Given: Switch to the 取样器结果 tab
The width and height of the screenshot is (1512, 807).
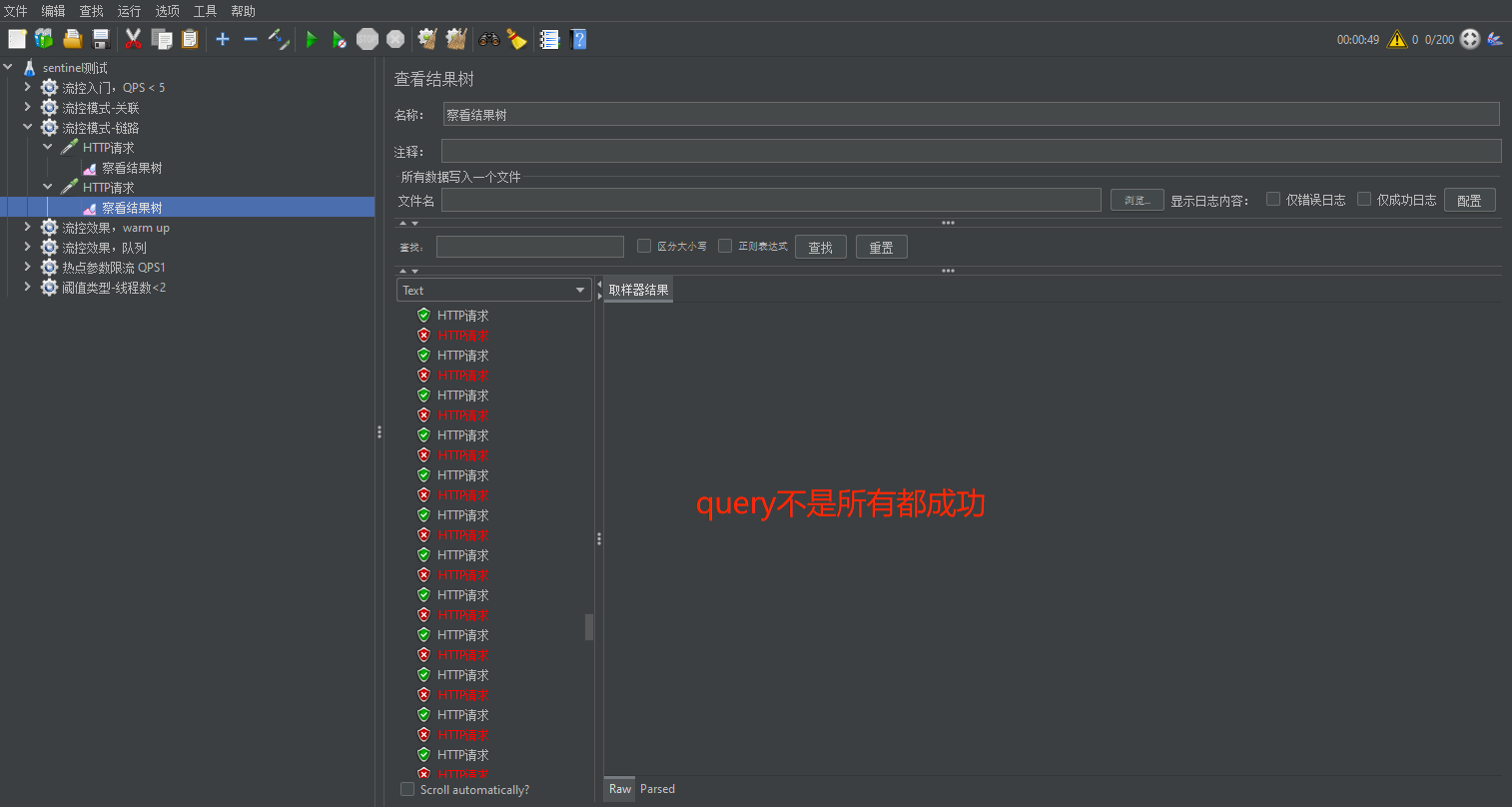Looking at the screenshot, I should point(638,290).
